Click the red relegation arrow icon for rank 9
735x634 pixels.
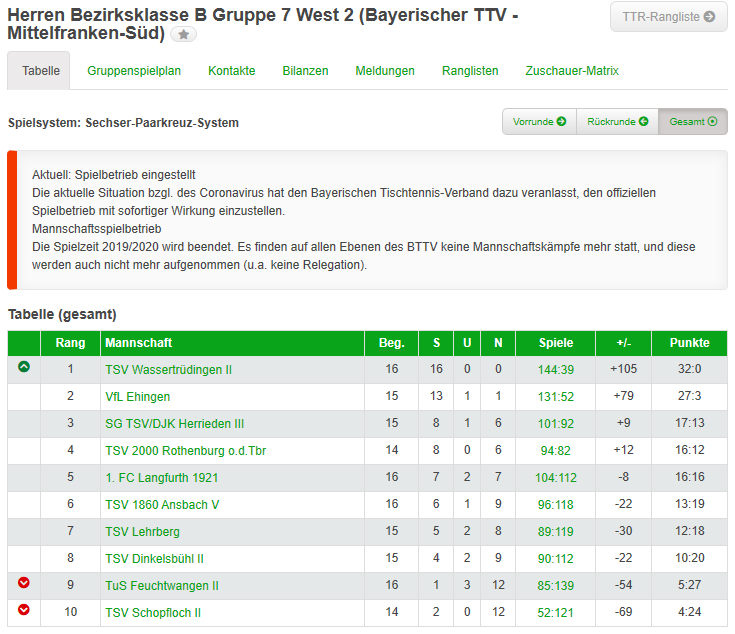[x=24, y=582]
